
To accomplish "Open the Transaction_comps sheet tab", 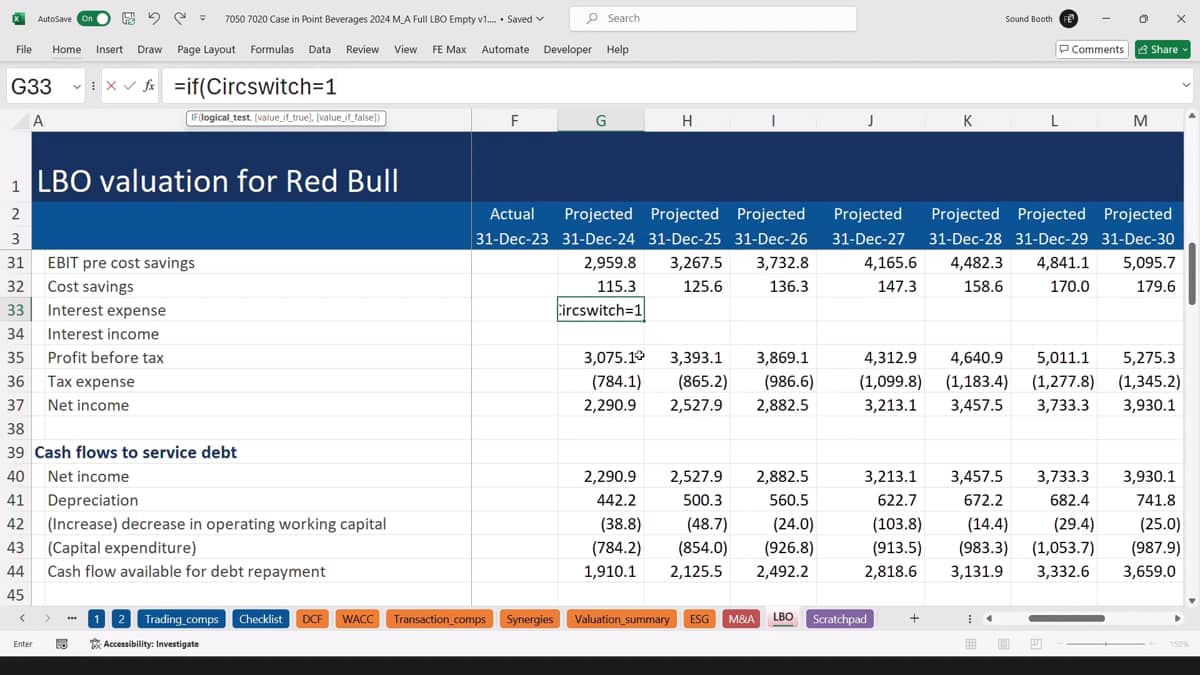I will pos(439,619).
